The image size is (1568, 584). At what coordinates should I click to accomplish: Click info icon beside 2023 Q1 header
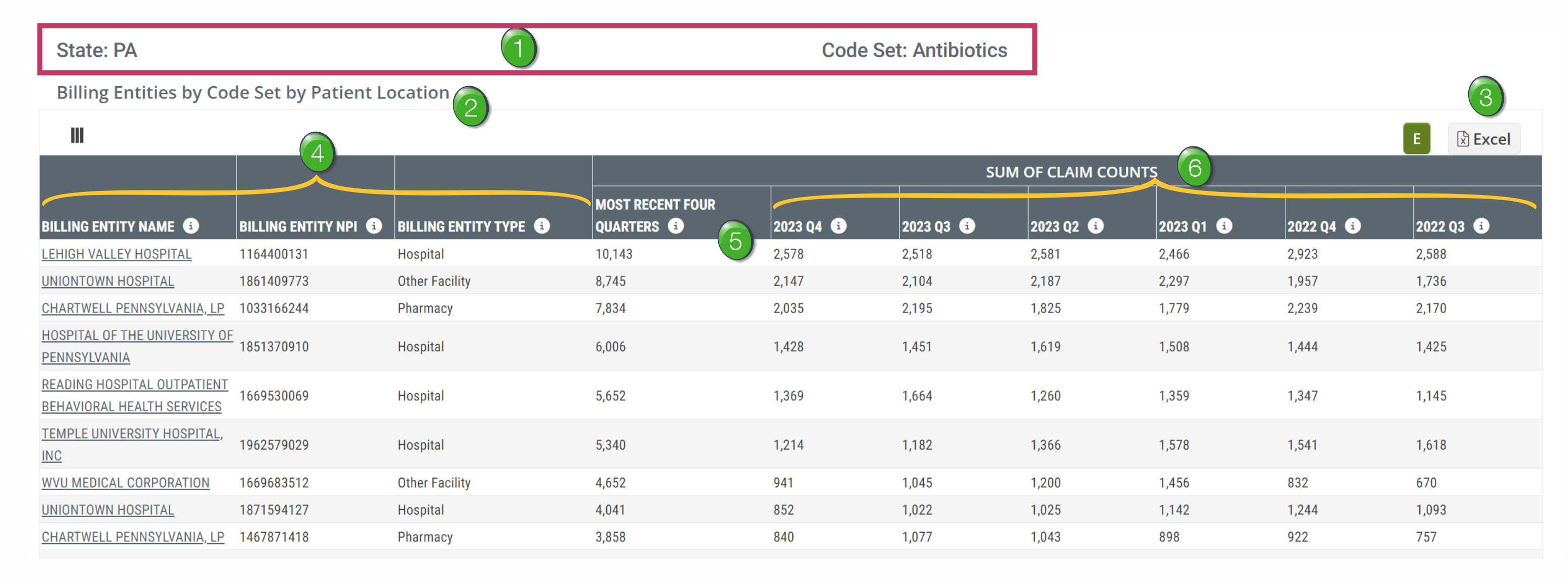[x=1224, y=226]
